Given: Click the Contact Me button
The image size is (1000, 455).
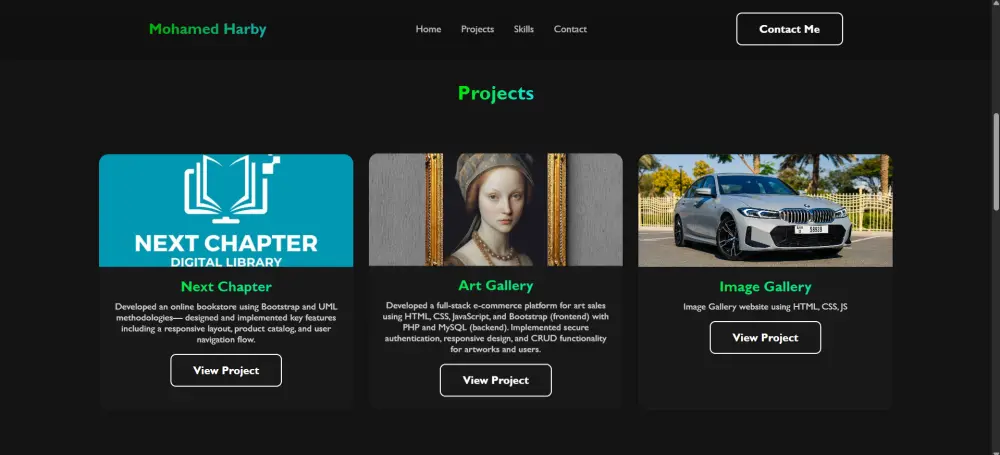Looking at the screenshot, I should click(790, 29).
